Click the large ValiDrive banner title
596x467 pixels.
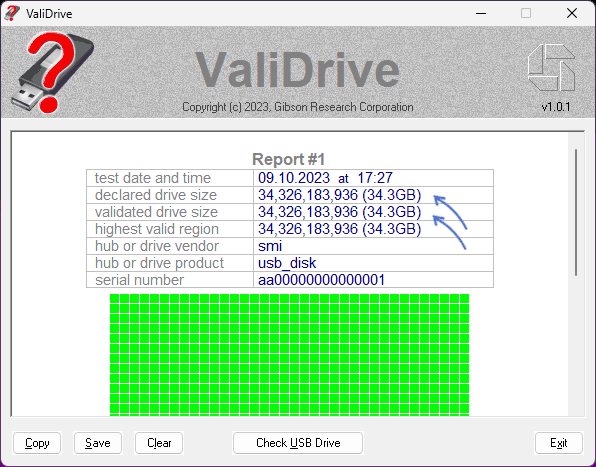pos(297,70)
